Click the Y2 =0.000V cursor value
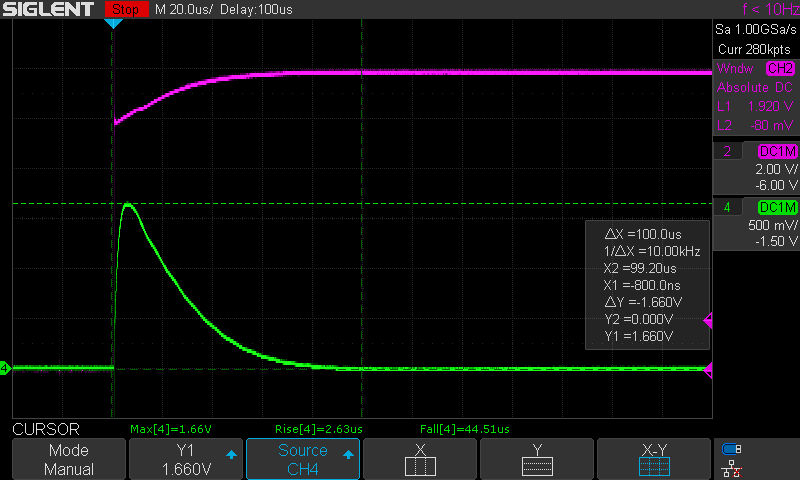Screen dimensions: 800x480 pyautogui.click(x=639, y=319)
